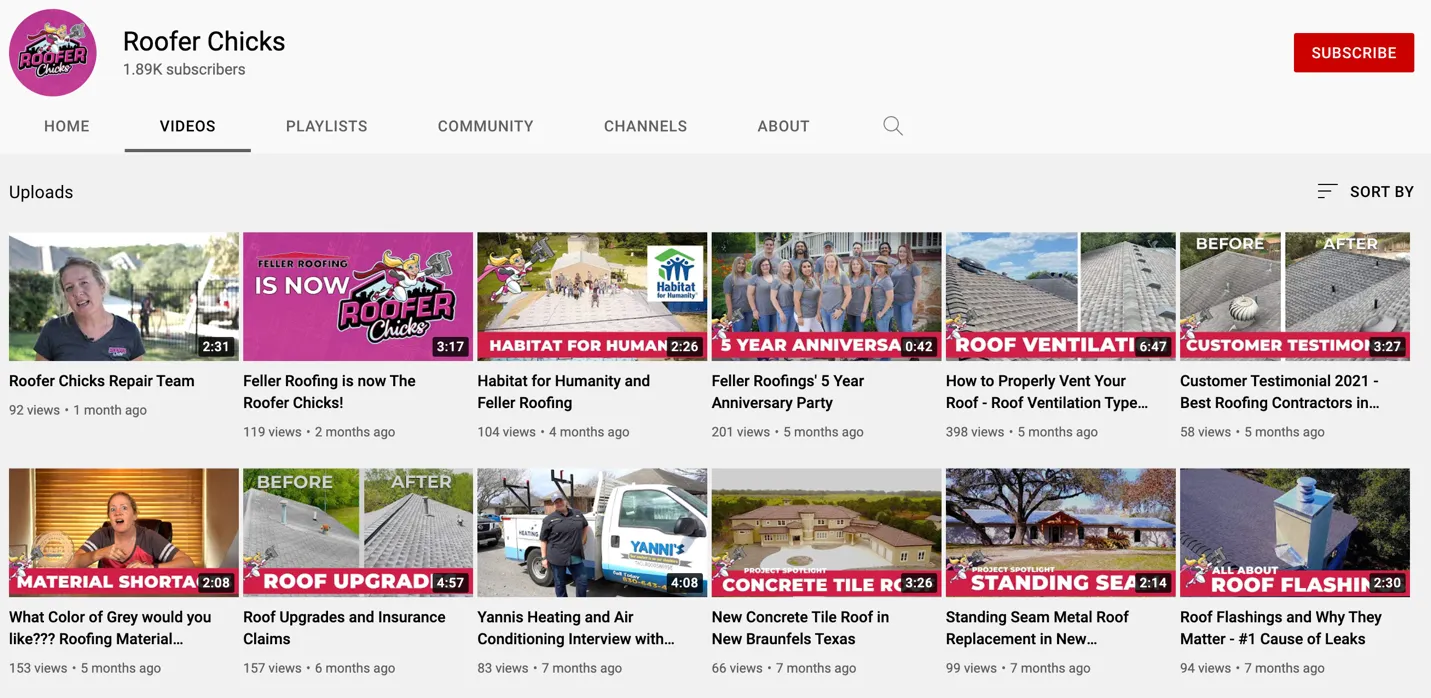This screenshot has height=698, width=1431.
Task: Click the 2:31 duration badge
Action: (x=215, y=347)
